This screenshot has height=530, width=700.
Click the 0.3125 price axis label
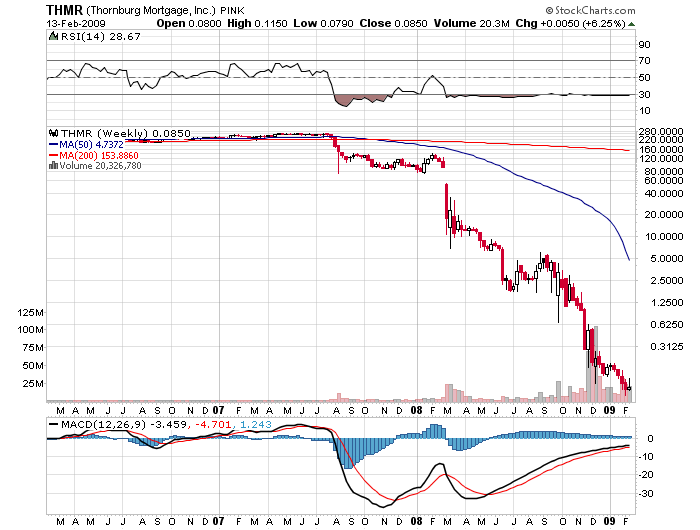[x=667, y=346]
